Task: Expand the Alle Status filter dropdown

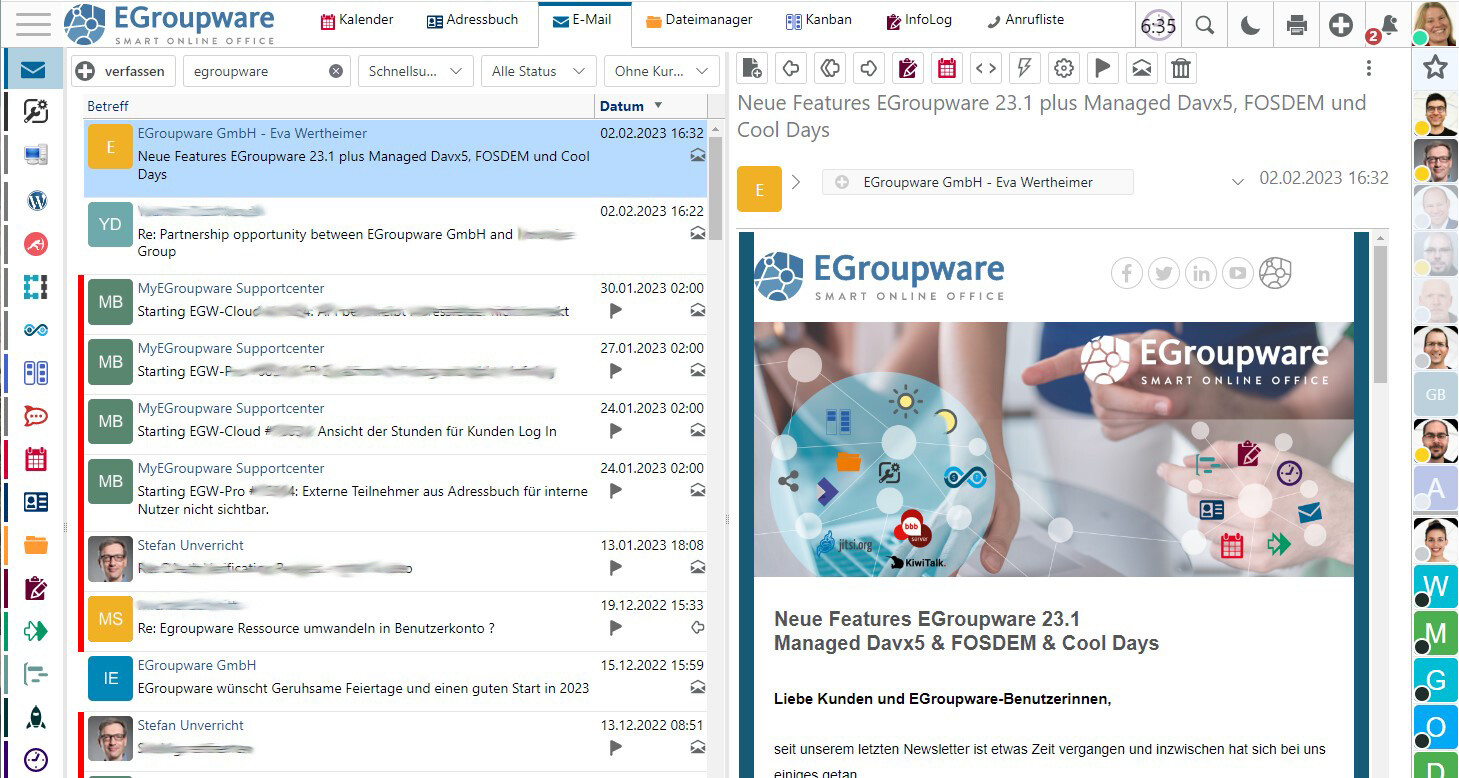Action: [x=537, y=71]
